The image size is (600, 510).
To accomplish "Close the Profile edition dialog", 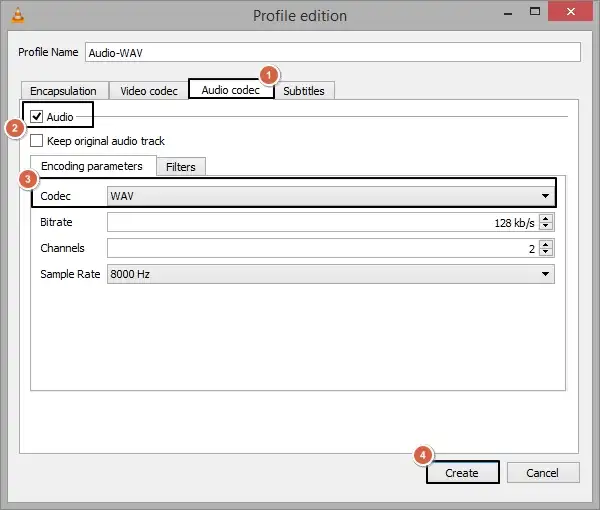I will pos(571,11).
